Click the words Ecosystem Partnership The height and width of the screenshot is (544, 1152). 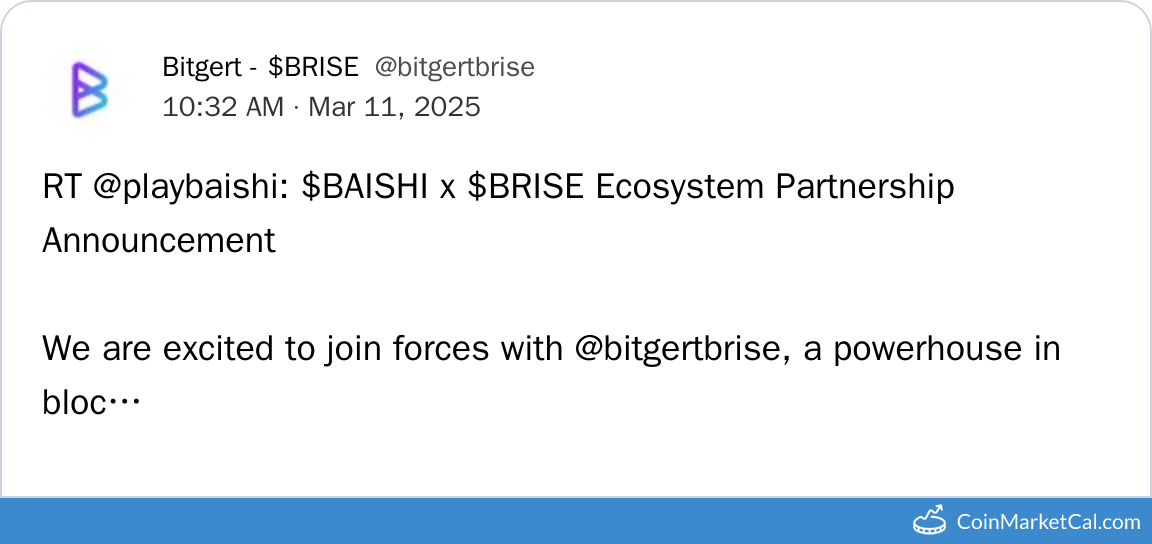point(775,188)
